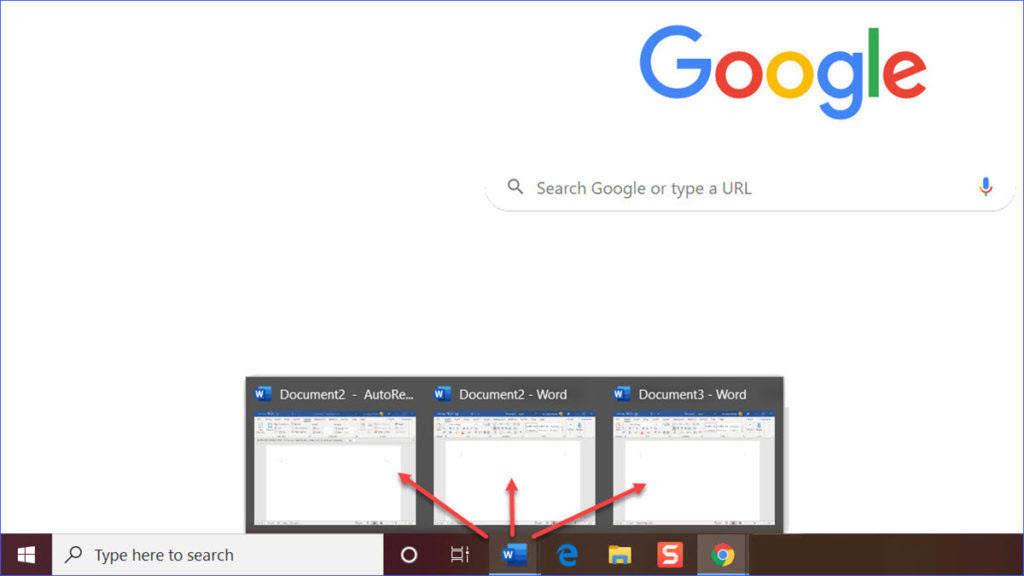
Task: Open Task View from the taskbar
Action: (460, 554)
